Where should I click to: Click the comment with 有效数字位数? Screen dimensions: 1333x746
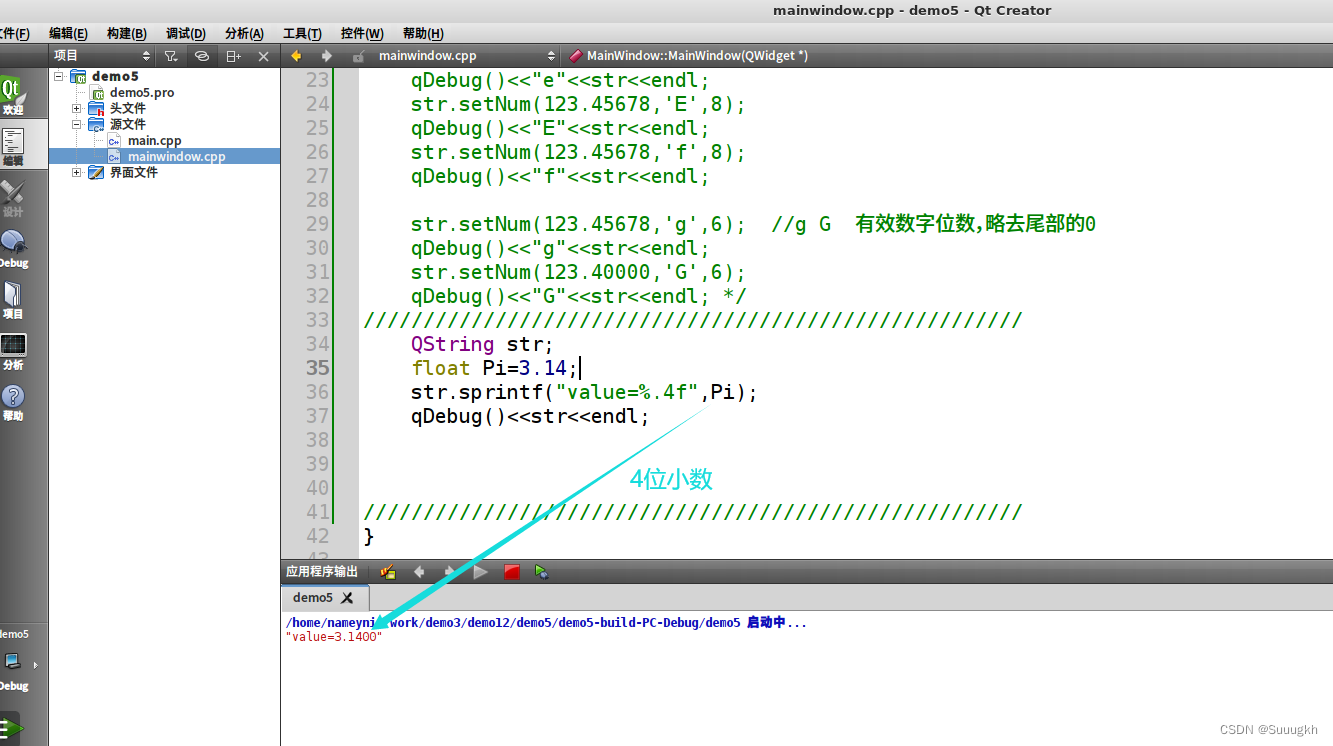[933, 224]
